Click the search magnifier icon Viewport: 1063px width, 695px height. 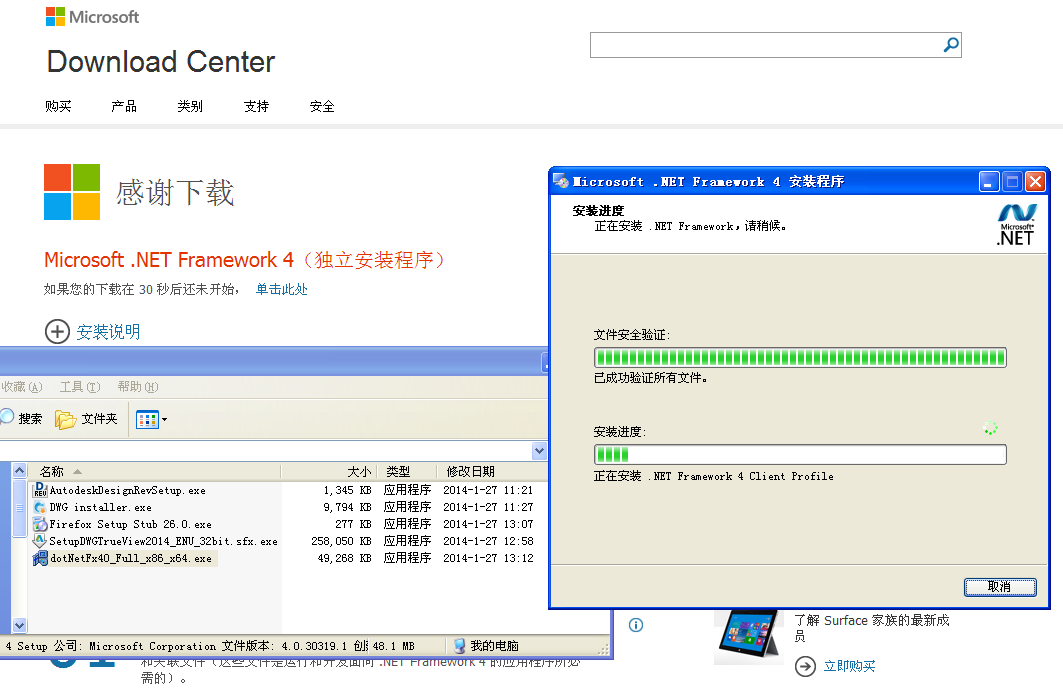click(x=951, y=45)
